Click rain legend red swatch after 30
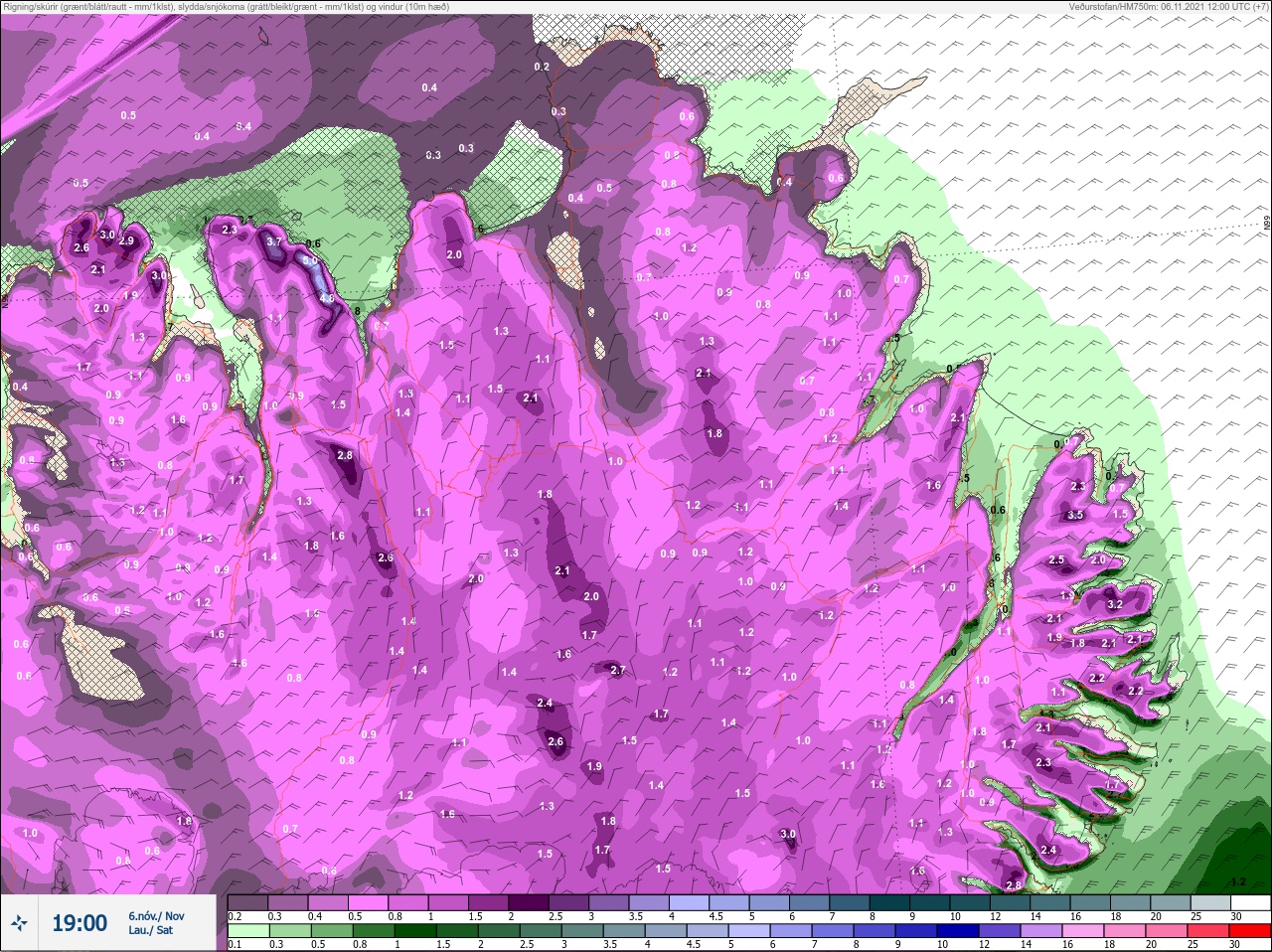The height and width of the screenshot is (952, 1272). click(1251, 931)
